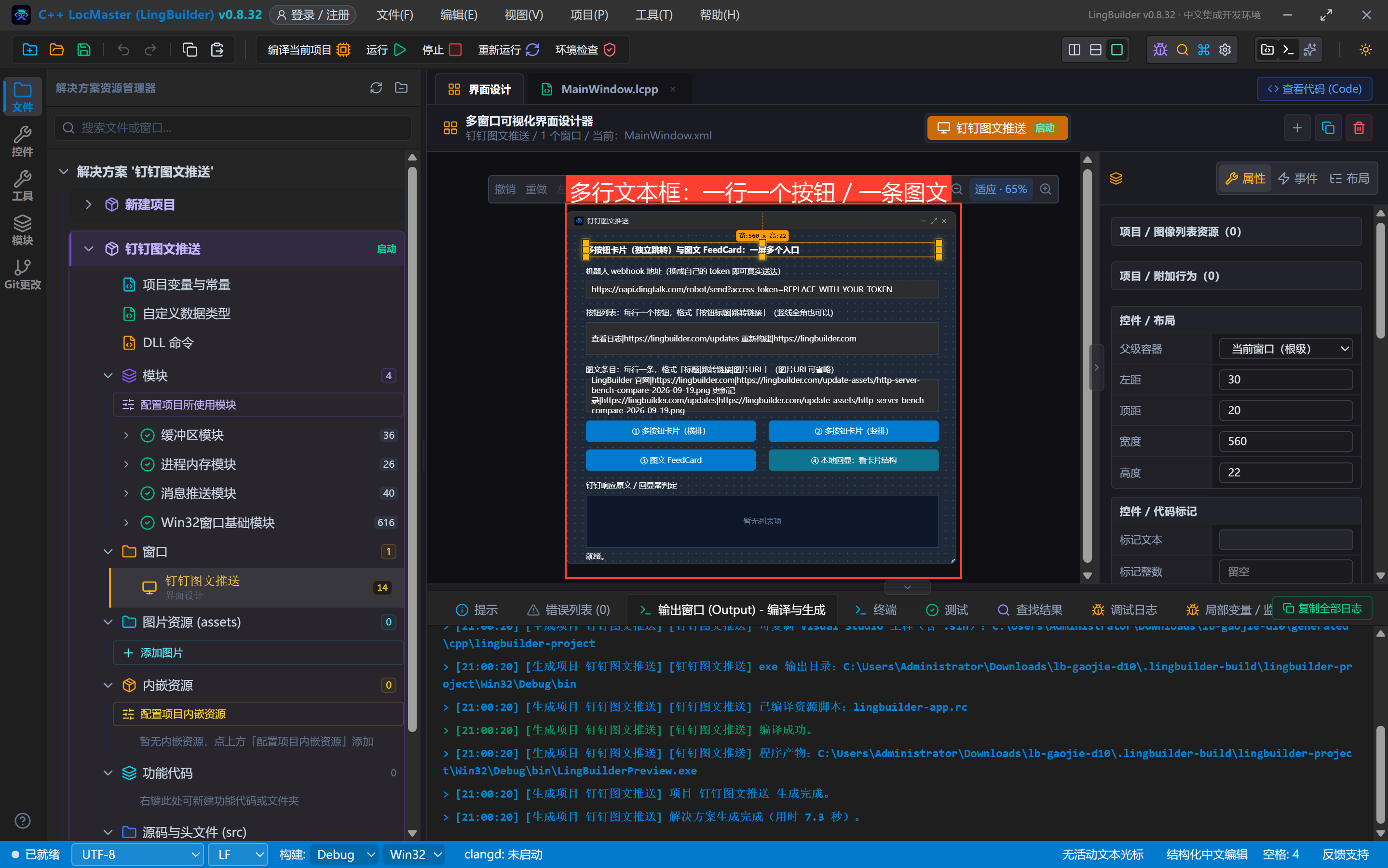Click 登录 / 注册 button

(313, 15)
